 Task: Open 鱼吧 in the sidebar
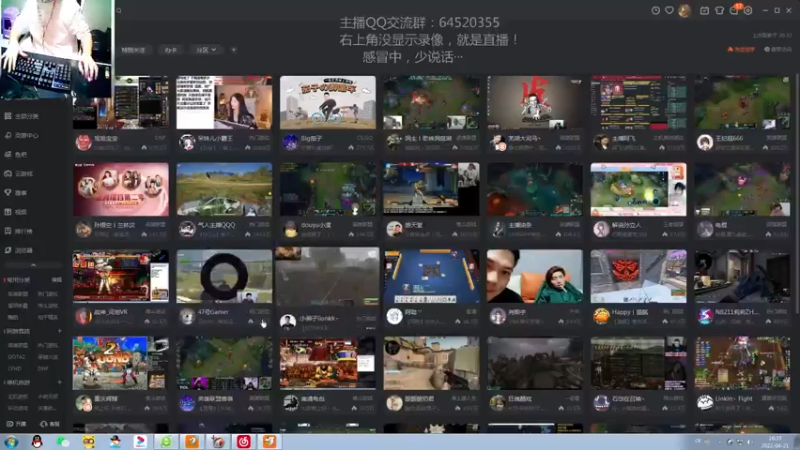16,155
